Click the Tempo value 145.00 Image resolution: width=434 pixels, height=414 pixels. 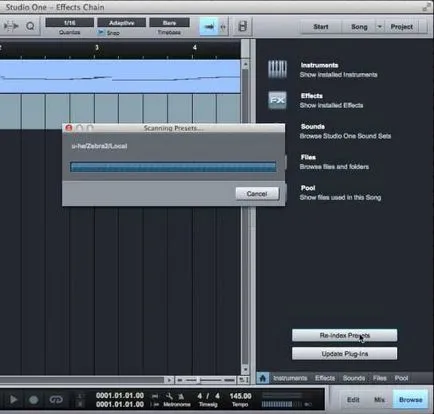(240, 396)
